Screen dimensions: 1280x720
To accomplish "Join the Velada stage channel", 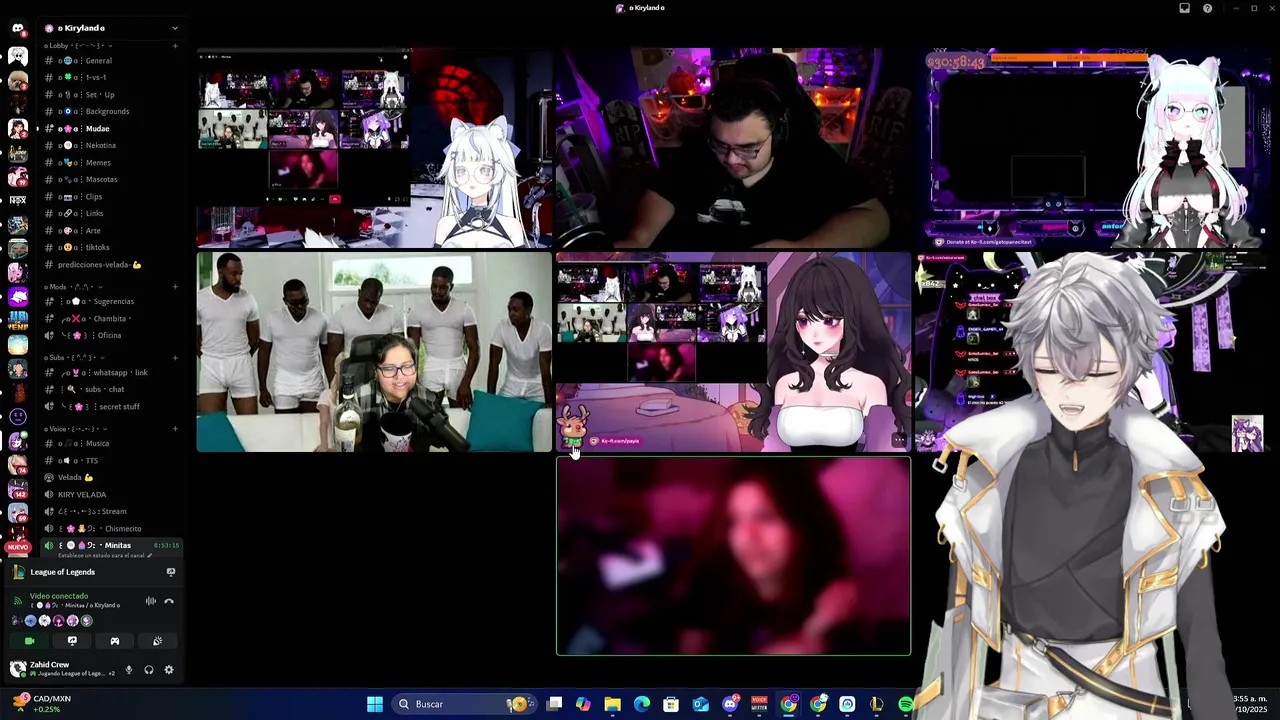I will [x=111, y=478].
